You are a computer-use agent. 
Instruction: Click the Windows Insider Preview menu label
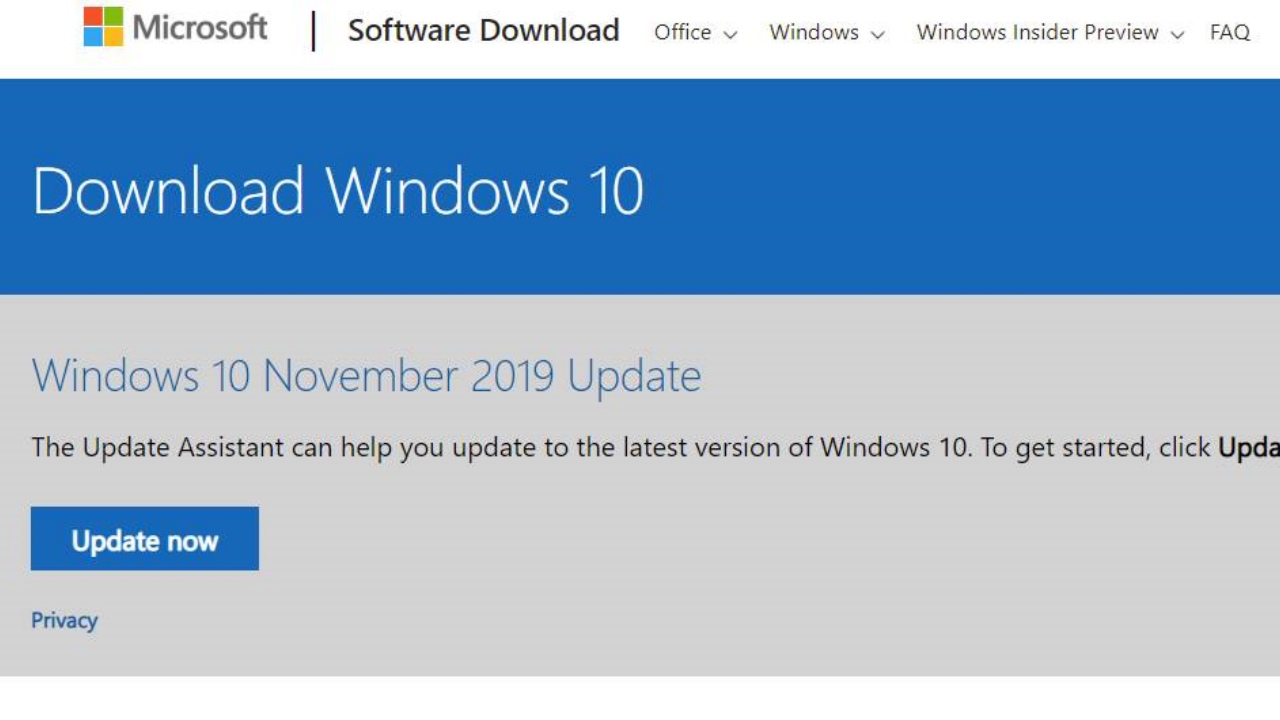1040,33
